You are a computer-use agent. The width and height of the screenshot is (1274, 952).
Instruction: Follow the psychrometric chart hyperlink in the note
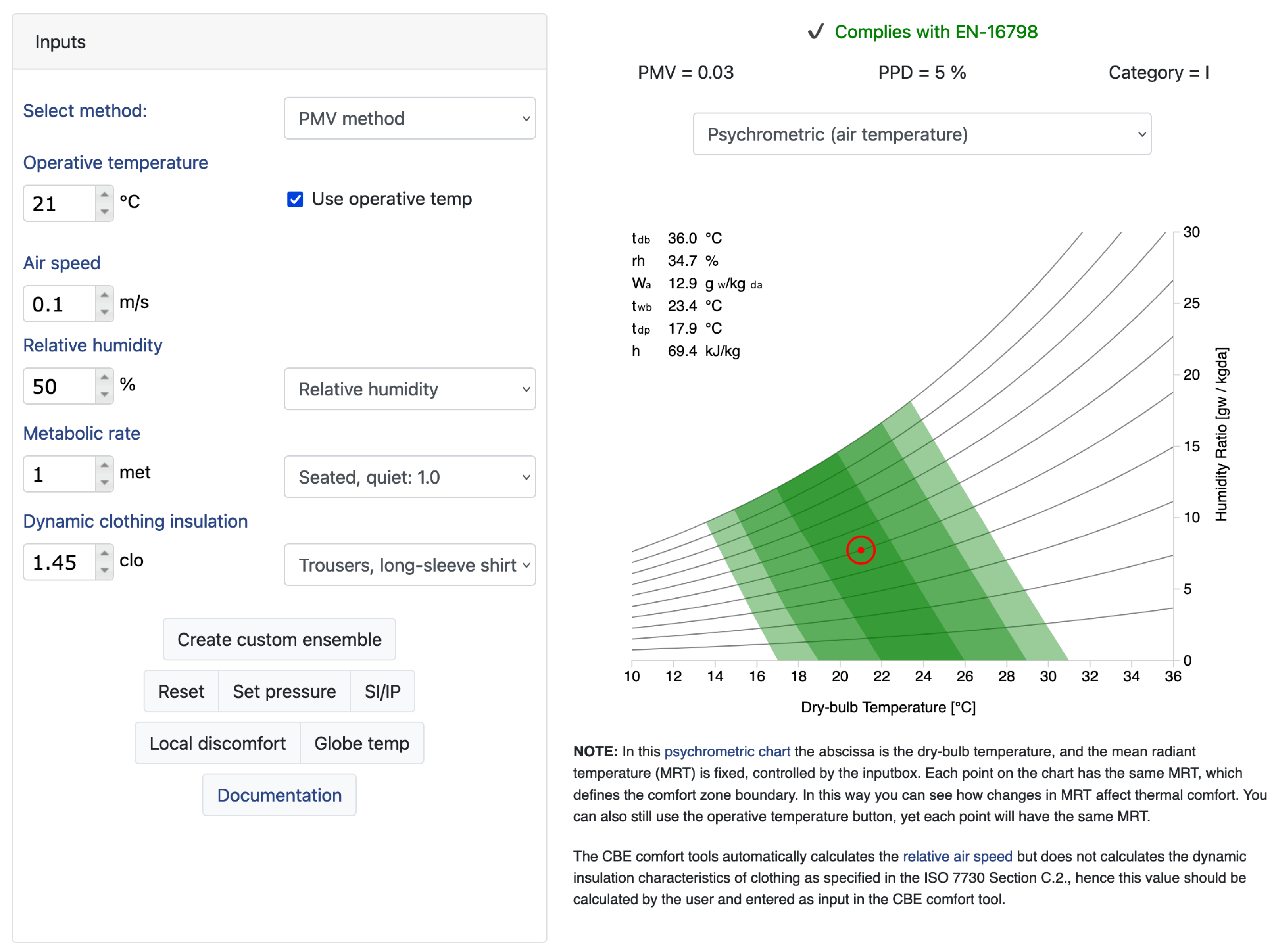(727, 752)
